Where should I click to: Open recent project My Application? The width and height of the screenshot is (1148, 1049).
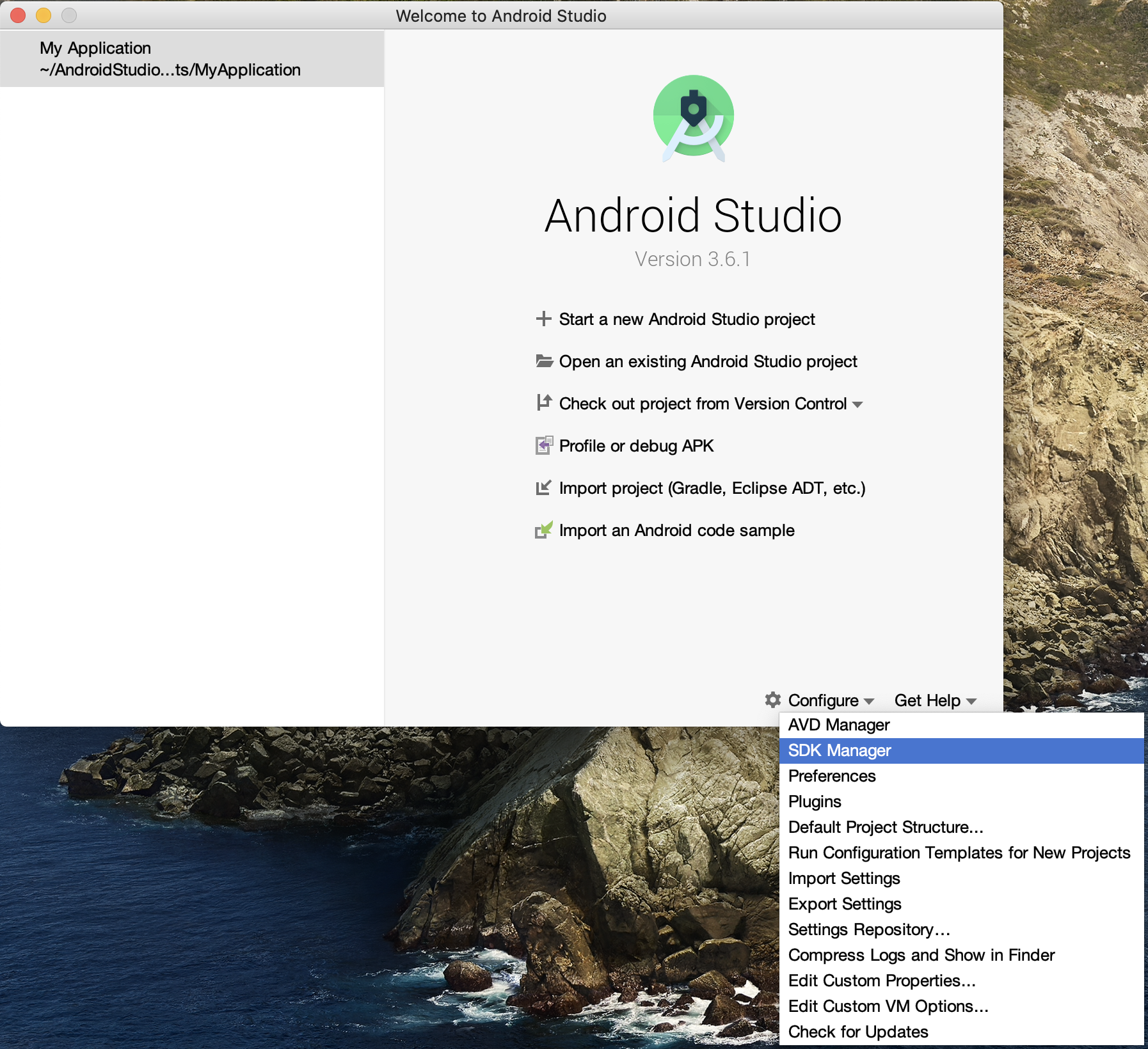click(192, 59)
